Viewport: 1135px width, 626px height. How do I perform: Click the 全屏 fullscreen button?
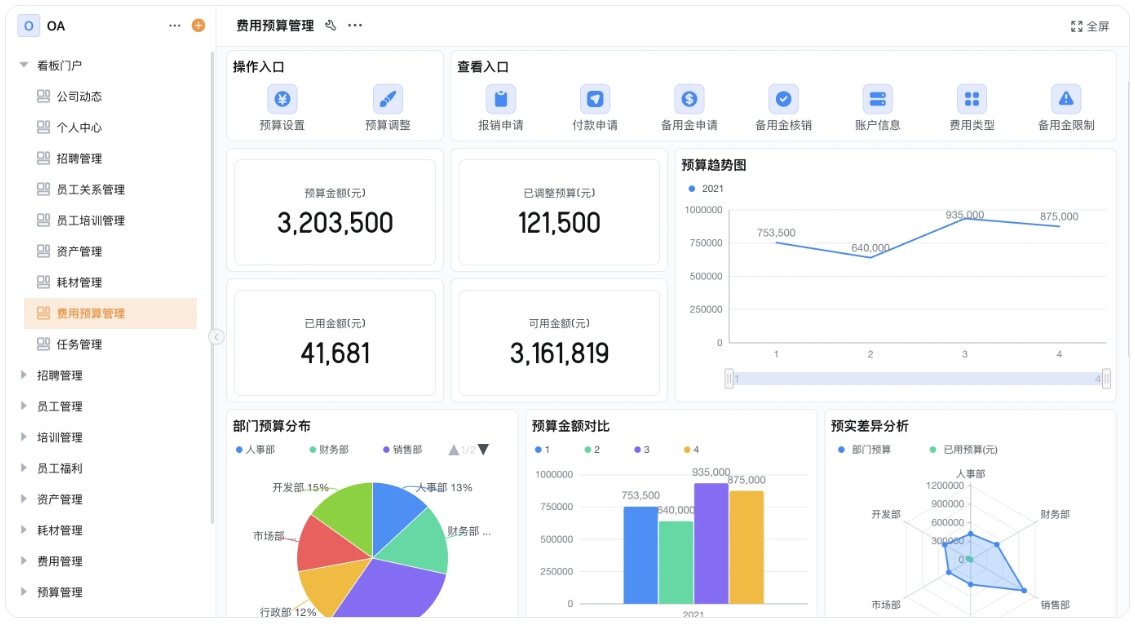(x=1090, y=25)
